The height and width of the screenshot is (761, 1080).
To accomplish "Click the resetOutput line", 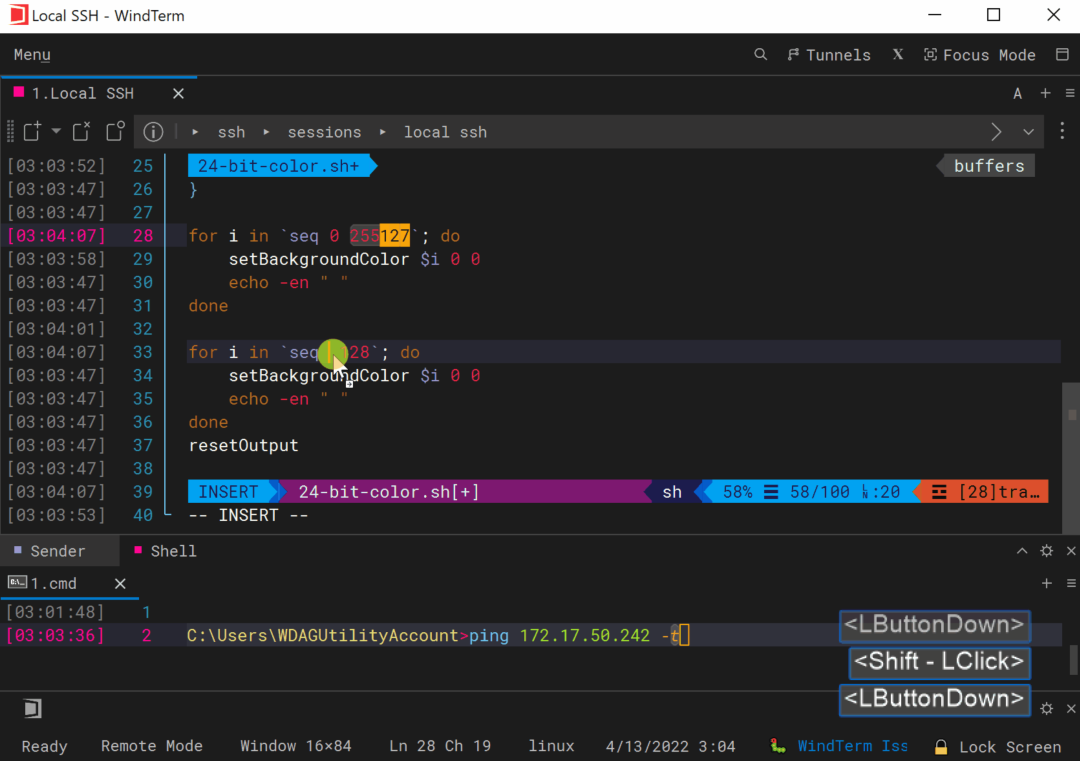I will (244, 446).
